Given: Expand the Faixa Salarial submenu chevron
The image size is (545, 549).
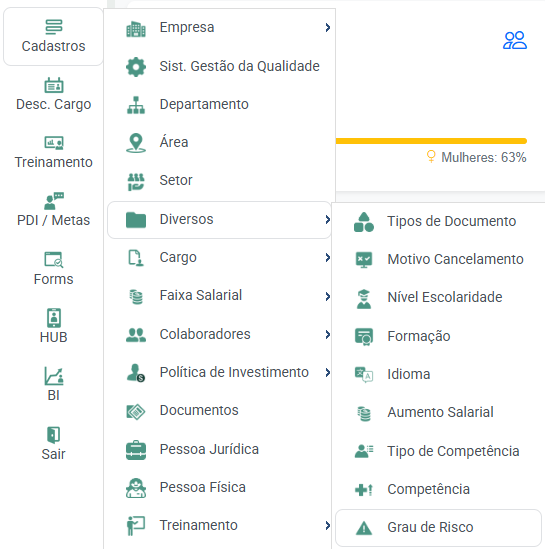Looking at the screenshot, I should tap(327, 297).
